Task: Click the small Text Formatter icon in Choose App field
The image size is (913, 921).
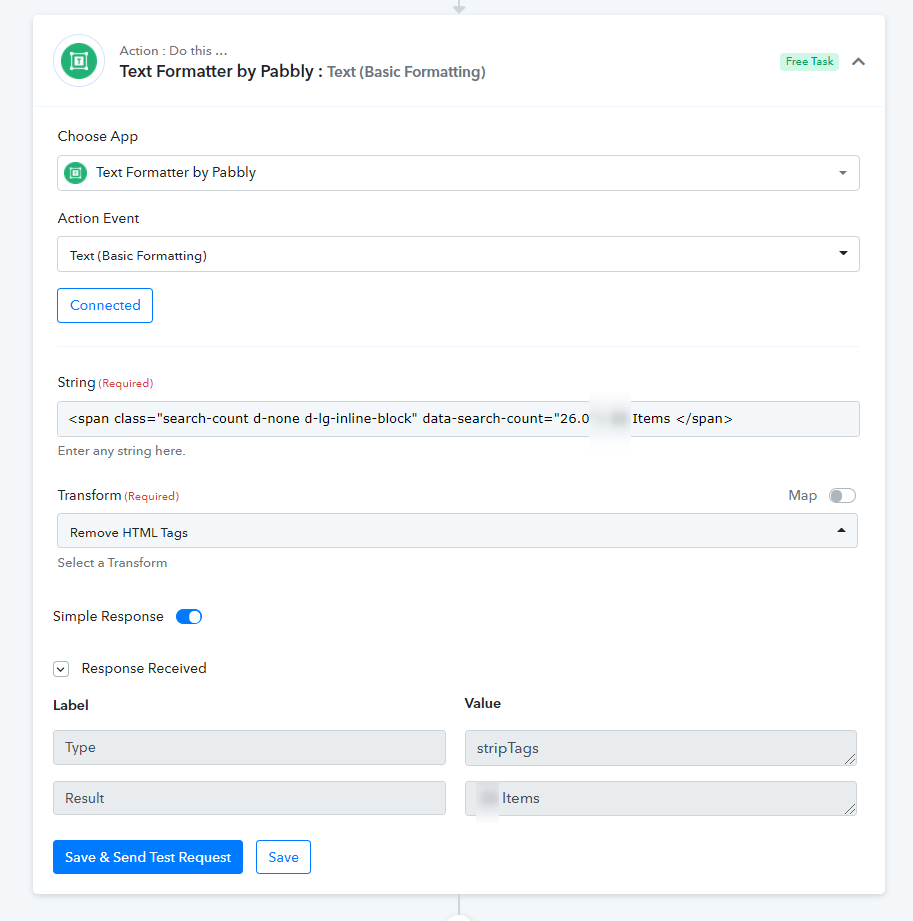Action: pos(75,173)
